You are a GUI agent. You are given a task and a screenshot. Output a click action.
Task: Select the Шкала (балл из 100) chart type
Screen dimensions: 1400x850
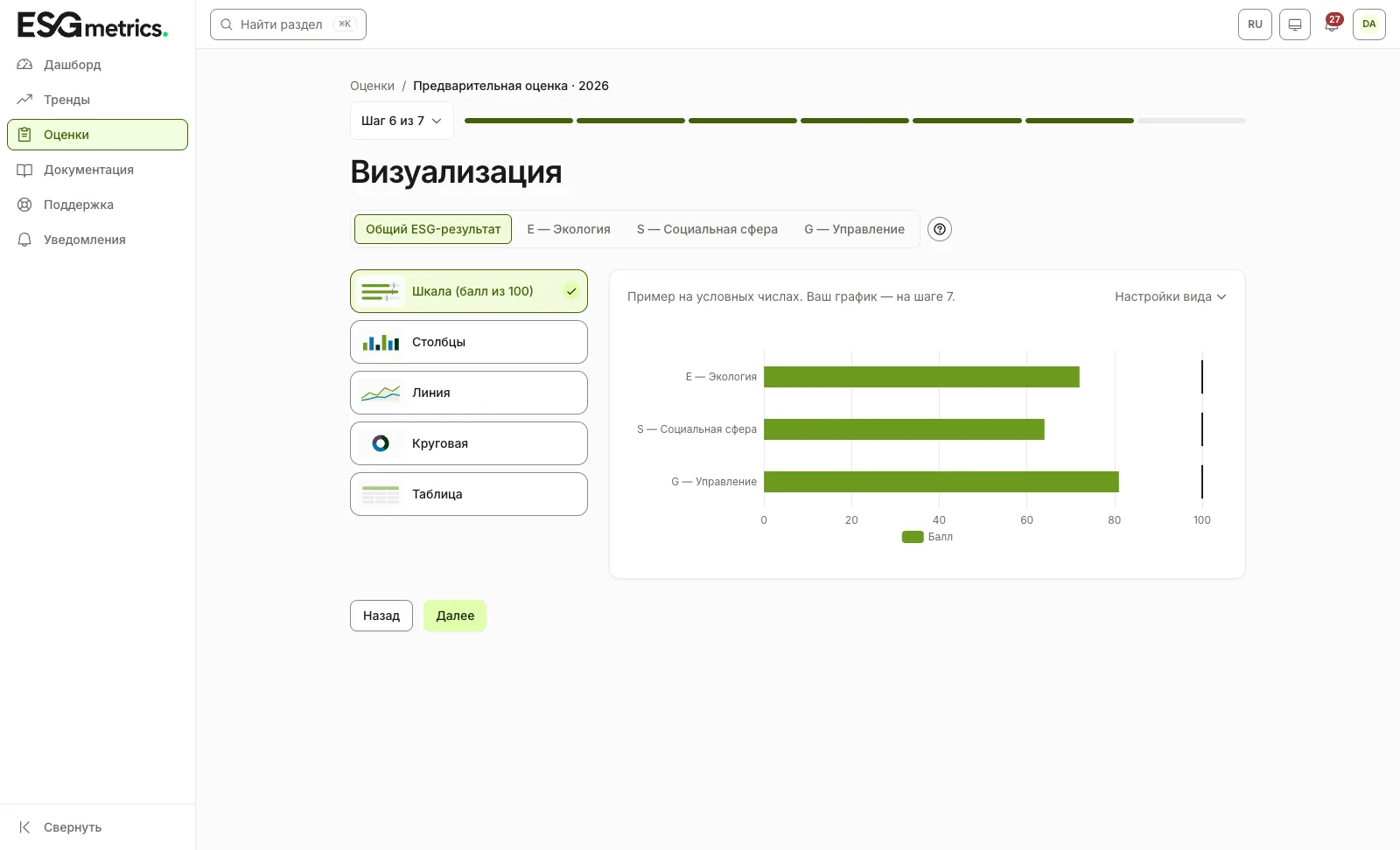[x=469, y=291]
